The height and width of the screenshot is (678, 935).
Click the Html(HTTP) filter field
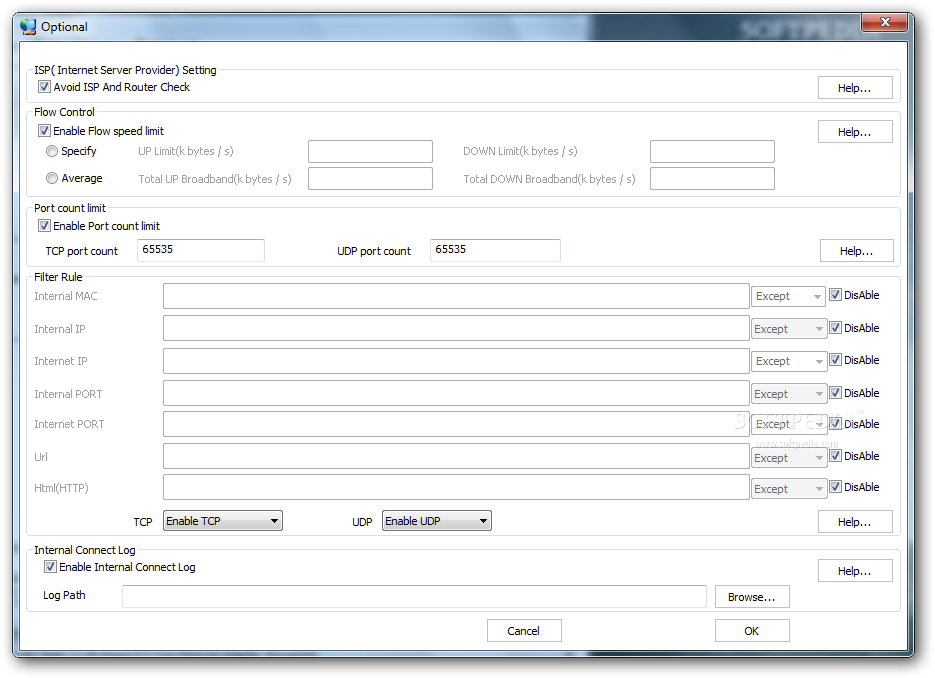tap(456, 487)
